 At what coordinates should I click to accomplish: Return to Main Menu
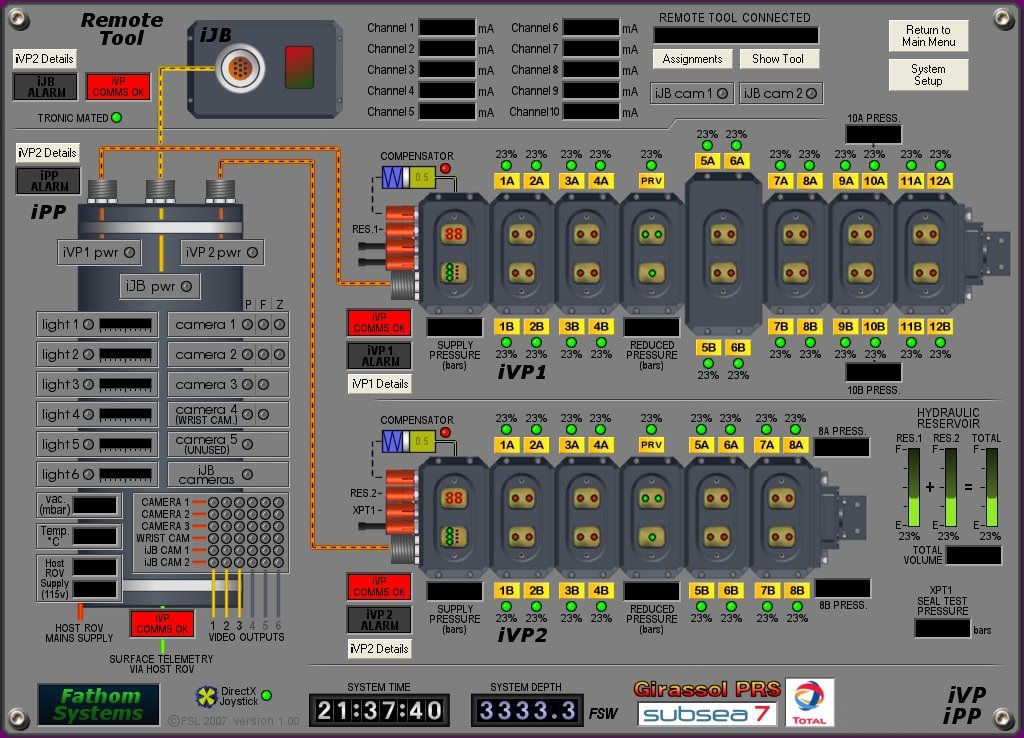pyautogui.click(x=928, y=36)
